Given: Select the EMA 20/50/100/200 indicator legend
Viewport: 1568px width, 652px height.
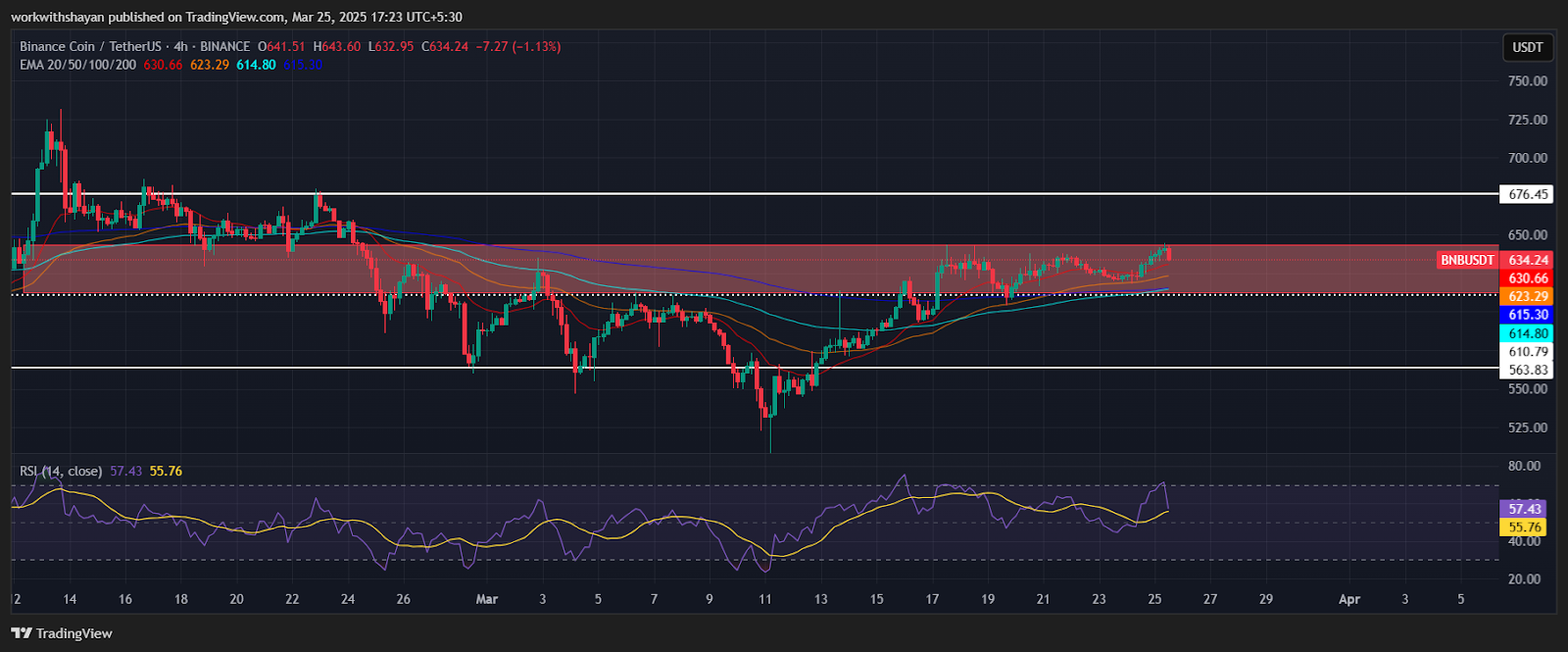Looking at the screenshot, I should (78, 65).
